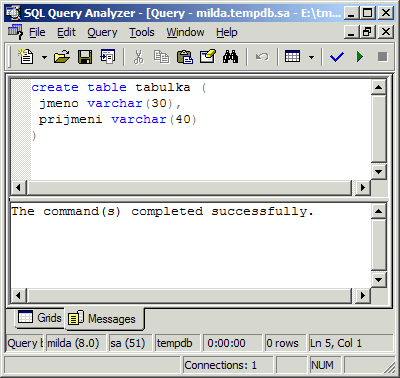Click 'Connections: 1' status bar text
The height and width of the screenshot is (378, 400).
(221, 365)
